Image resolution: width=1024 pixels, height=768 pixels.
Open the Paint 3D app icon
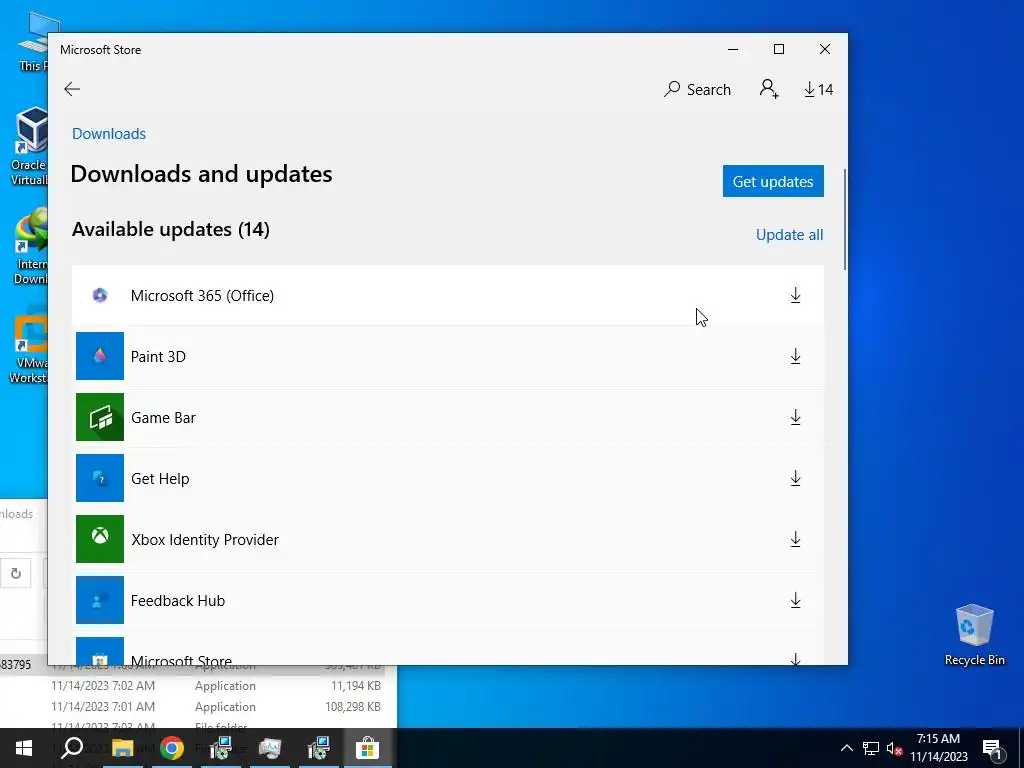click(100, 356)
